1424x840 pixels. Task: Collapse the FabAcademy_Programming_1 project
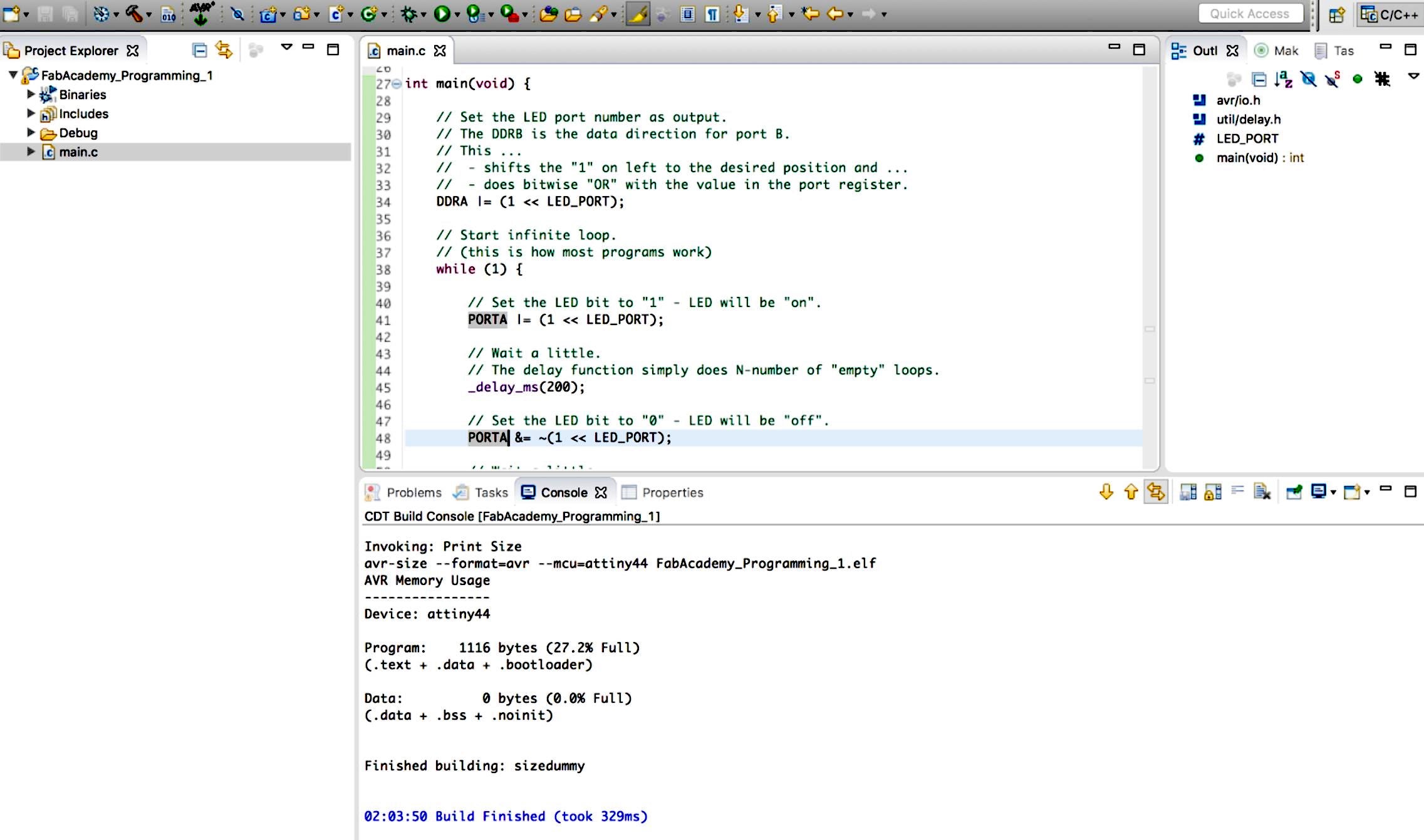tap(13, 75)
